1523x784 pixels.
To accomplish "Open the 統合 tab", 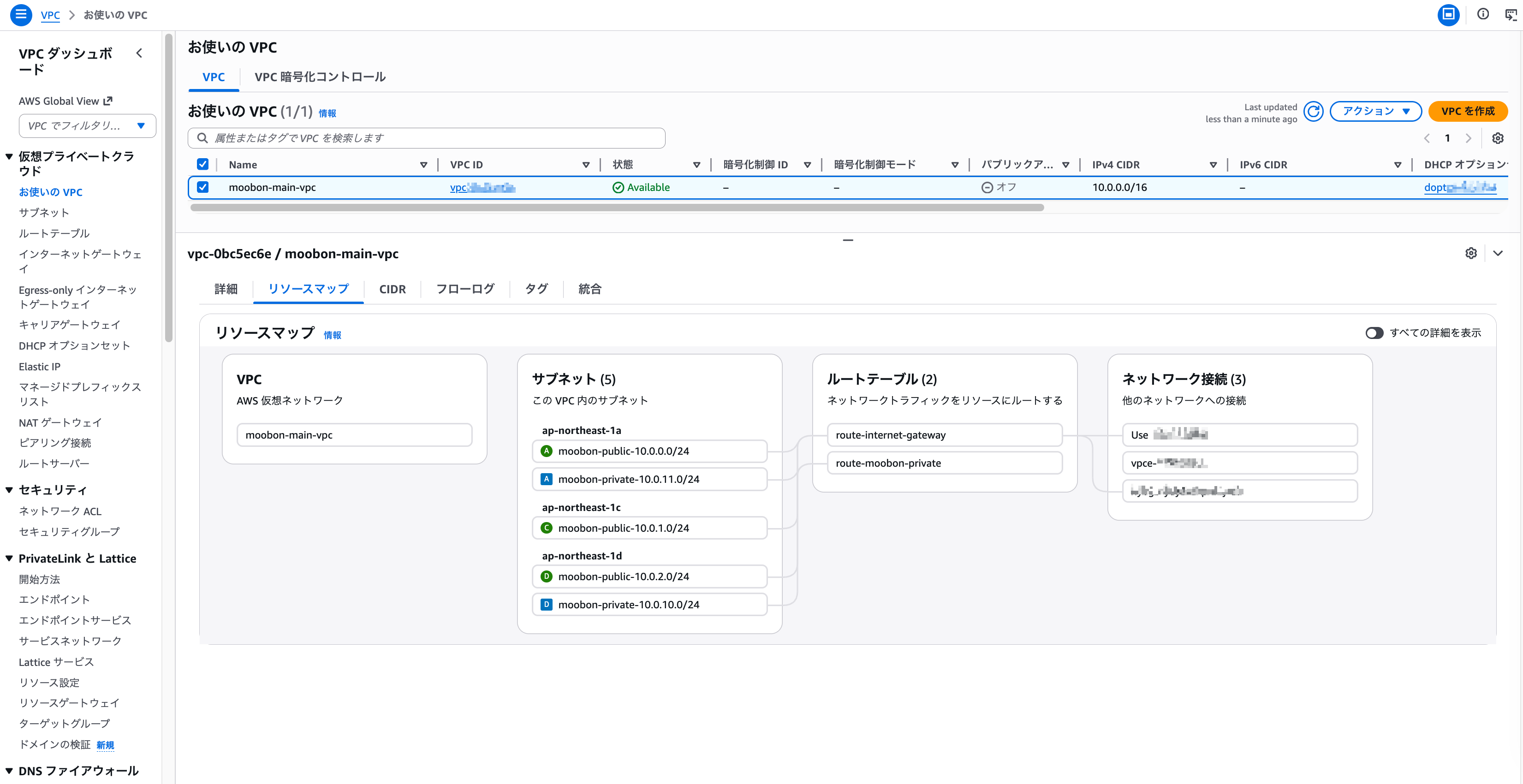I will pyautogui.click(x=589, y=289).
